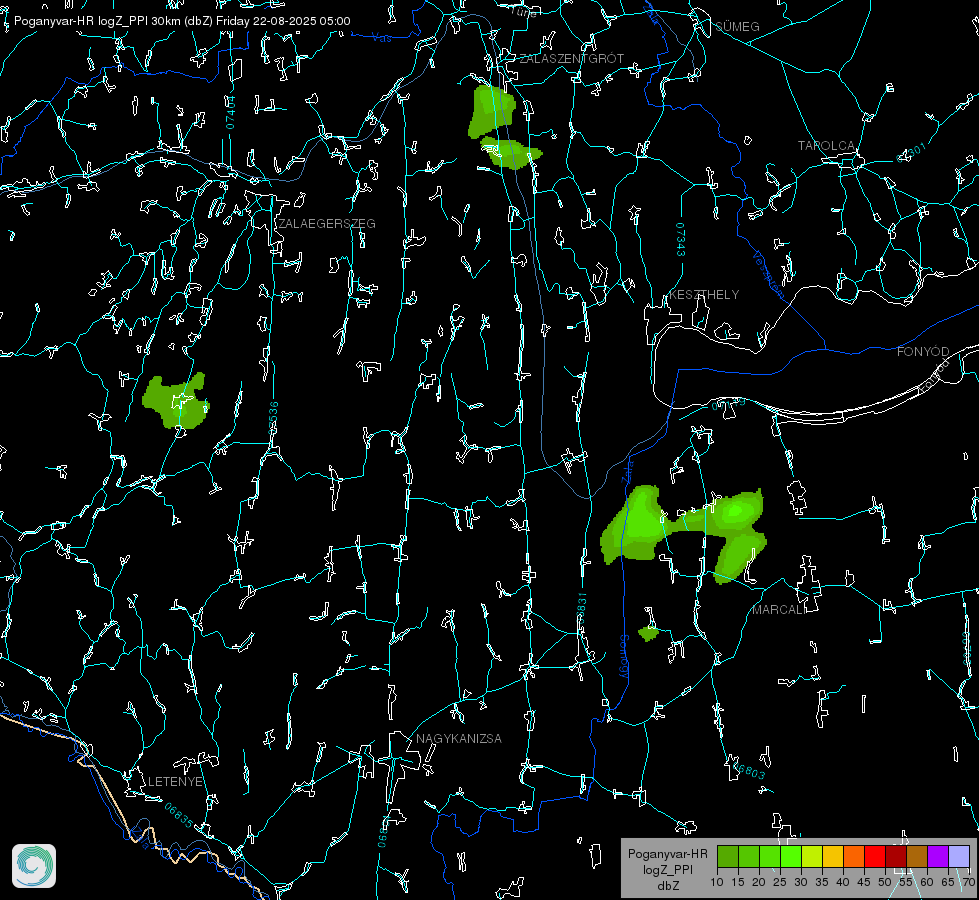Click the ZALAEGERSZEG city label

pyautogui.click(x=327, y=224)
